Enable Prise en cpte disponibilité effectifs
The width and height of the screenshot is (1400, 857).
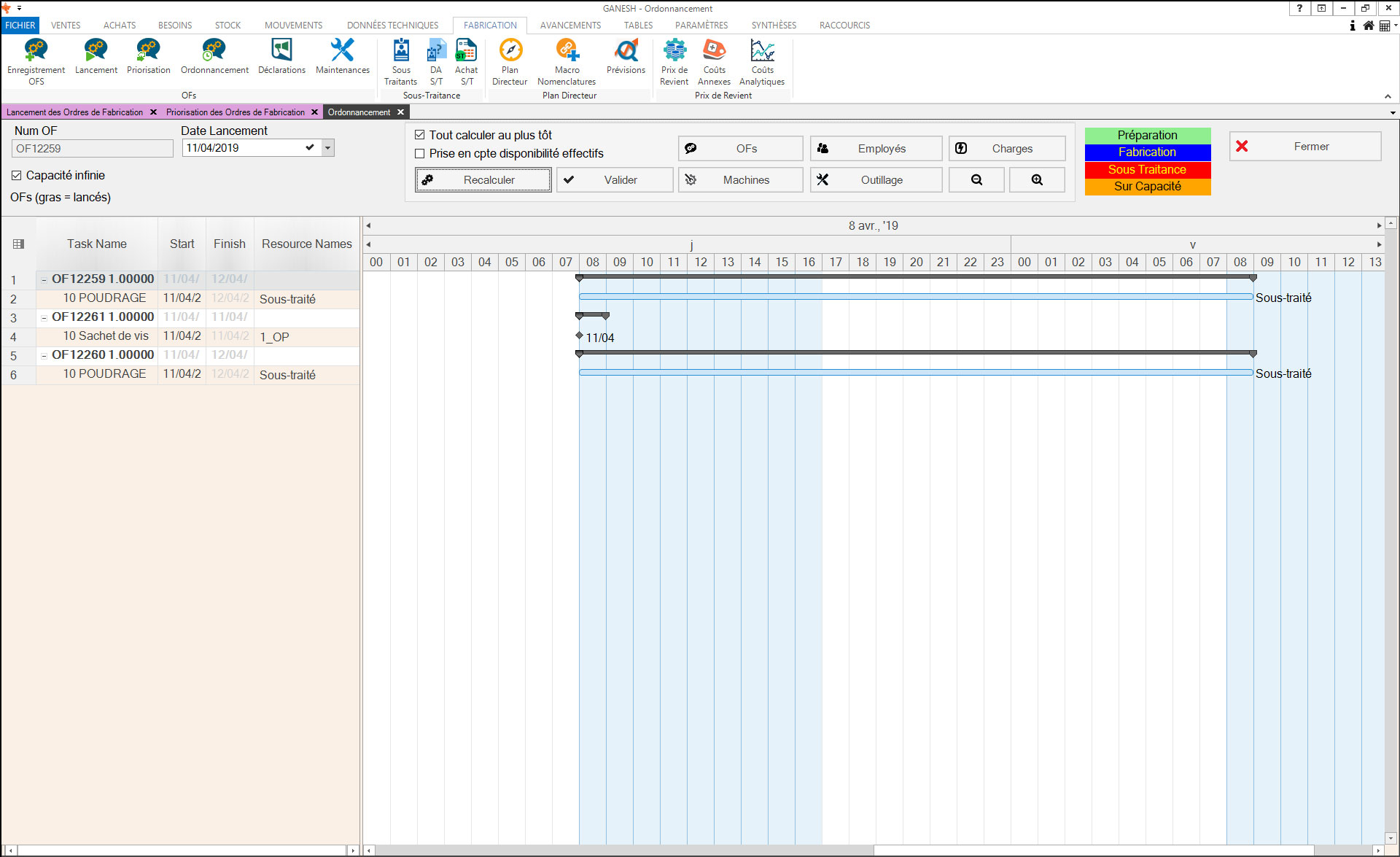[x=420, y=154]
